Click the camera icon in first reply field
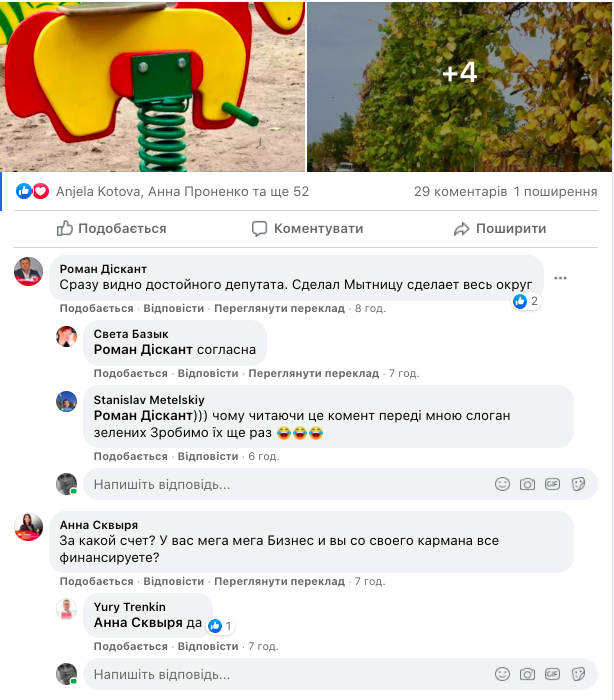Viewport: 614px width, 700px height. point(528,484)
